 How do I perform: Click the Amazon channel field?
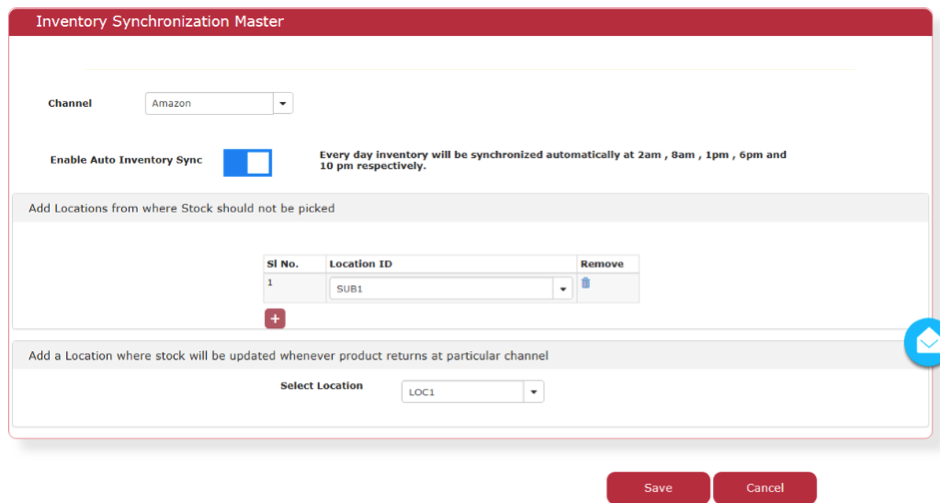tap(209, 103)
